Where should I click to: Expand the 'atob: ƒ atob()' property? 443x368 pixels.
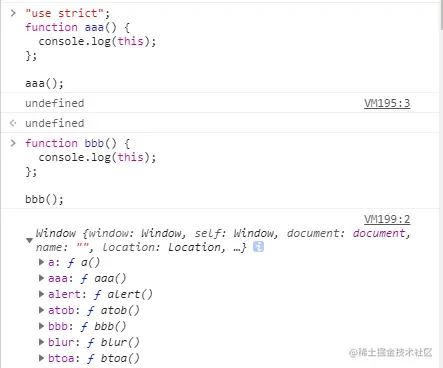coord(41,310)
